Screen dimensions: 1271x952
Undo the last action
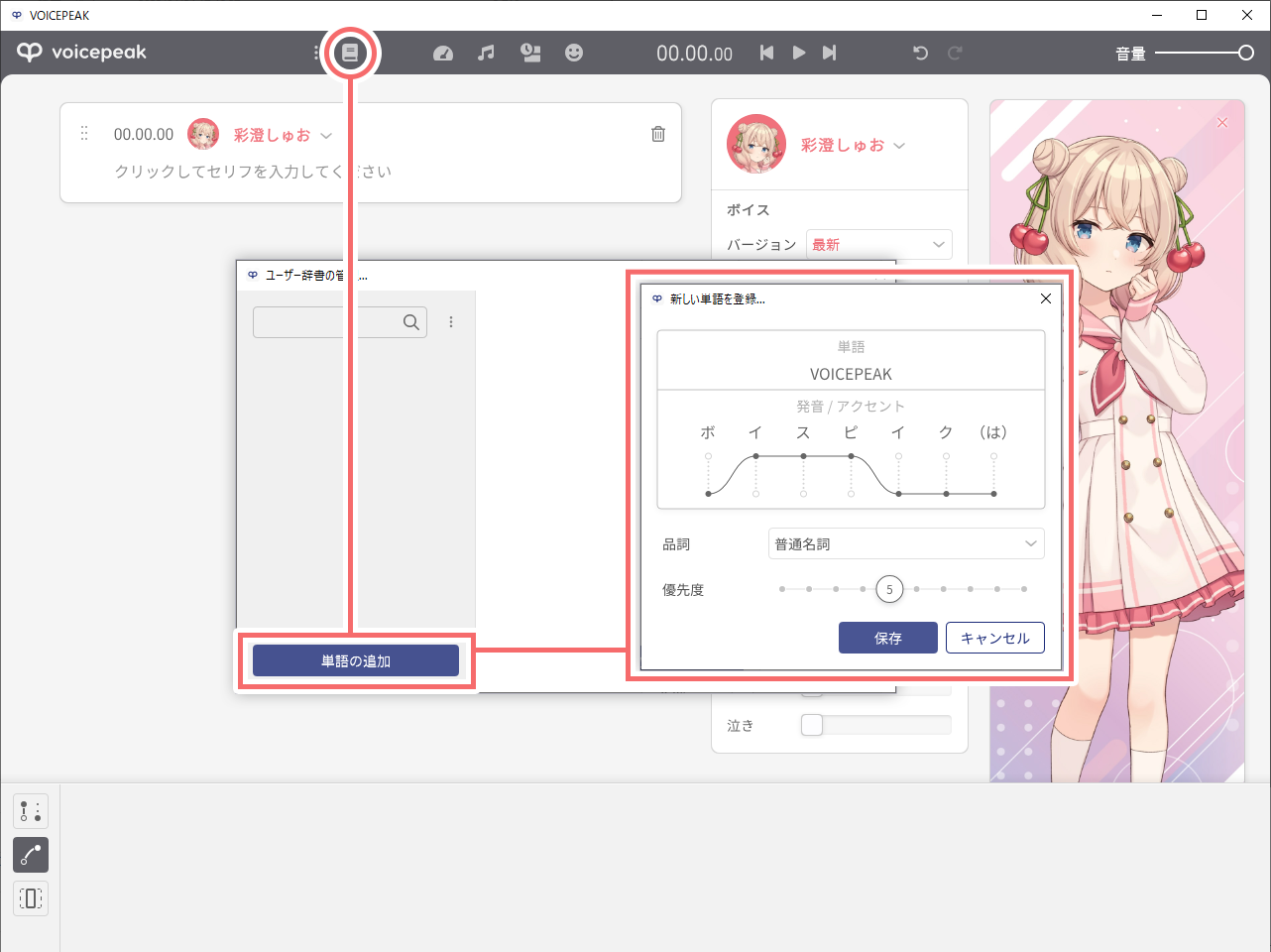point(920,53)
